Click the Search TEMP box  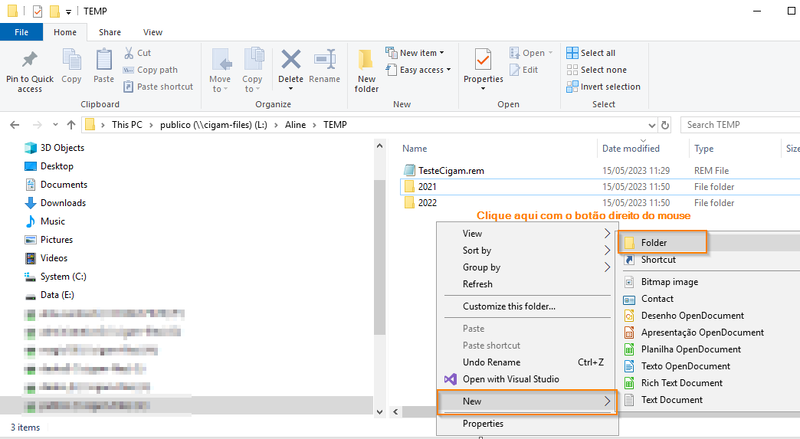coord(740,125)
